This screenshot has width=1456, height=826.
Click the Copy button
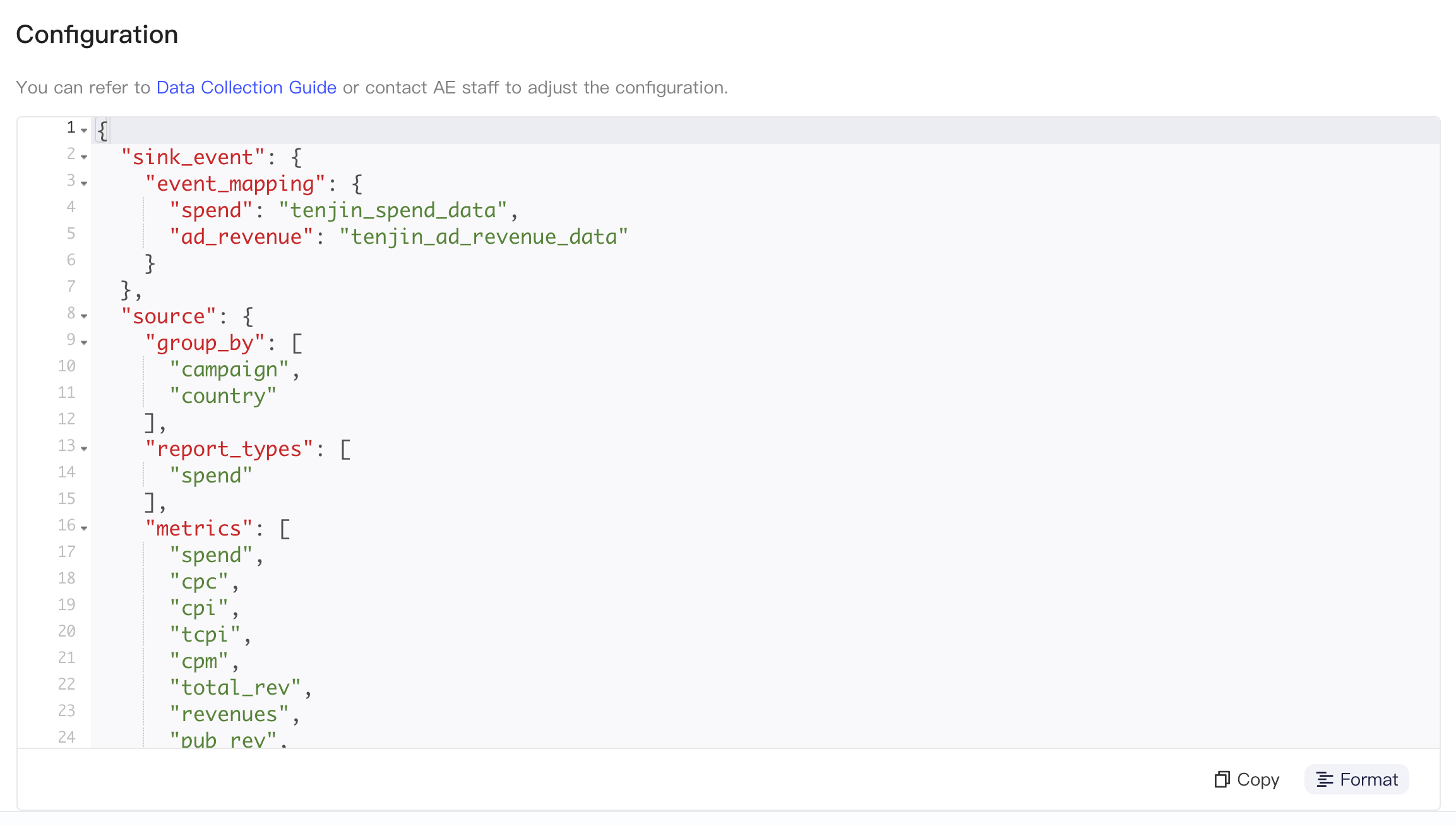tap(1247, 779)
